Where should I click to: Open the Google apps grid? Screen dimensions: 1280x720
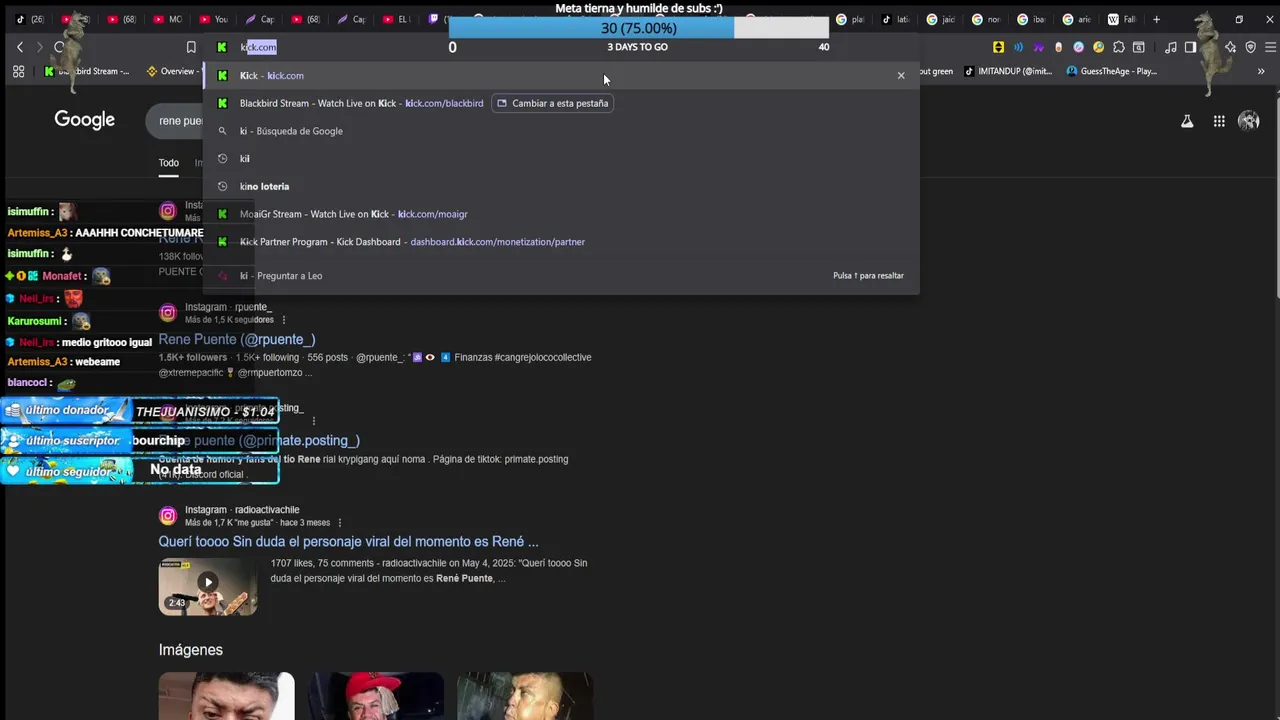(x=1219, y=121)
